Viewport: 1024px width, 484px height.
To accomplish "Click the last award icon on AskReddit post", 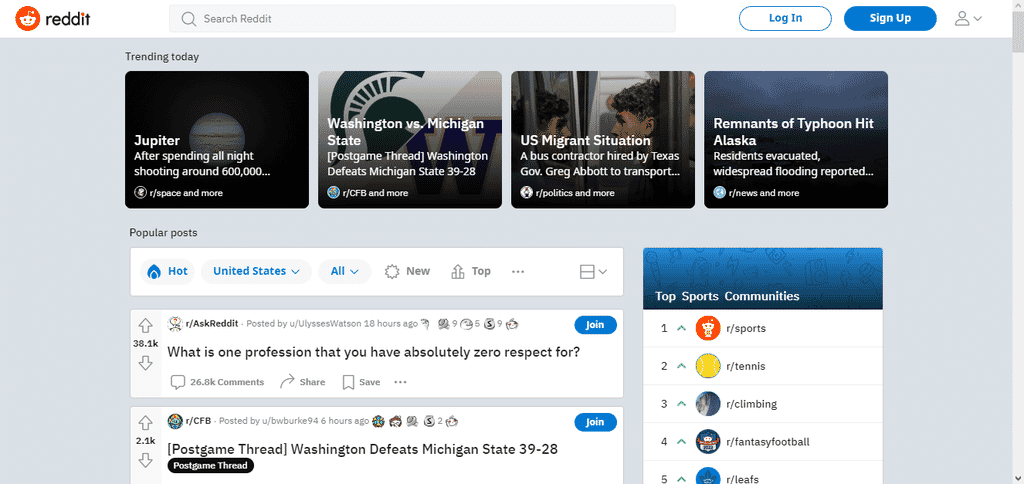I will [x=512, y=323].
